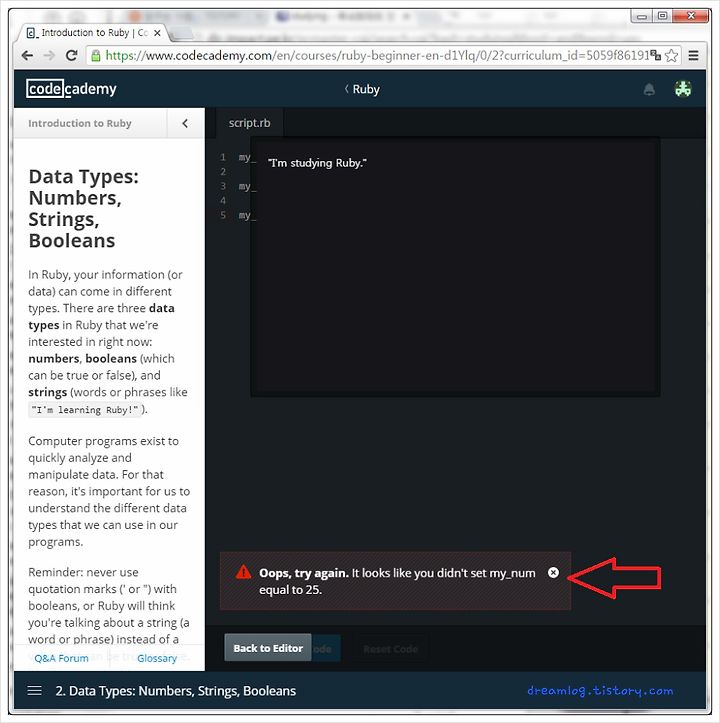This screenshot has height=723, width=720.
Task: Click the Data Types heading text
Action: pyautogui.click(x=83, y=208)
